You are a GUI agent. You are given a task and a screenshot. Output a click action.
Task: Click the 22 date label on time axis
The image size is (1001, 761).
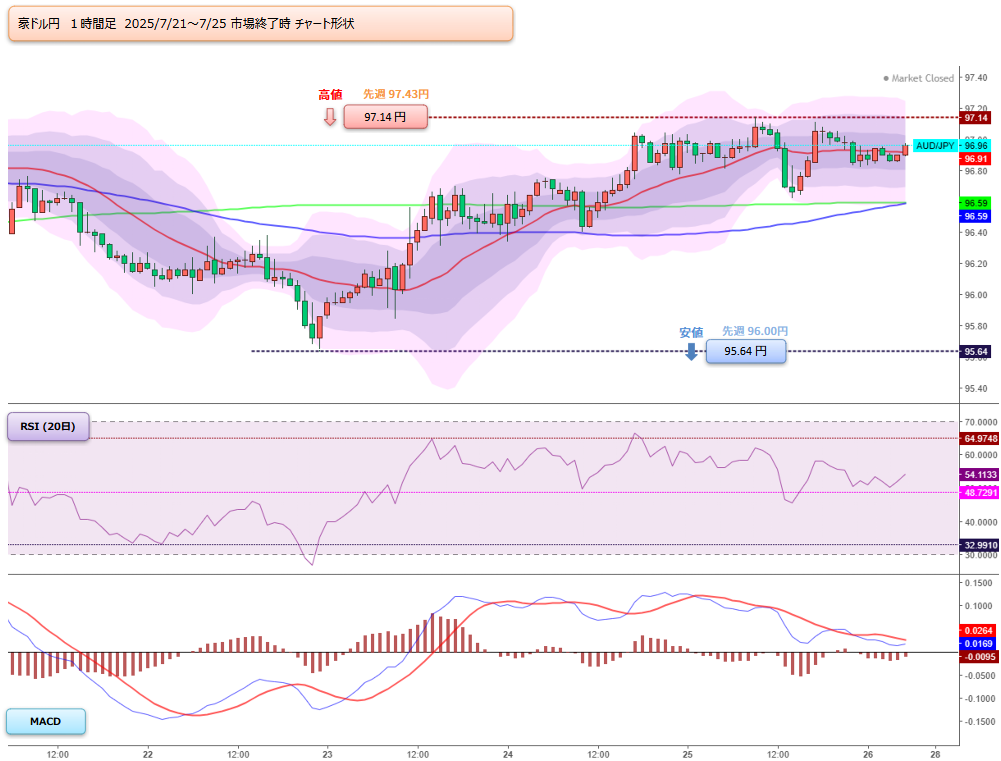coord(148,754)
